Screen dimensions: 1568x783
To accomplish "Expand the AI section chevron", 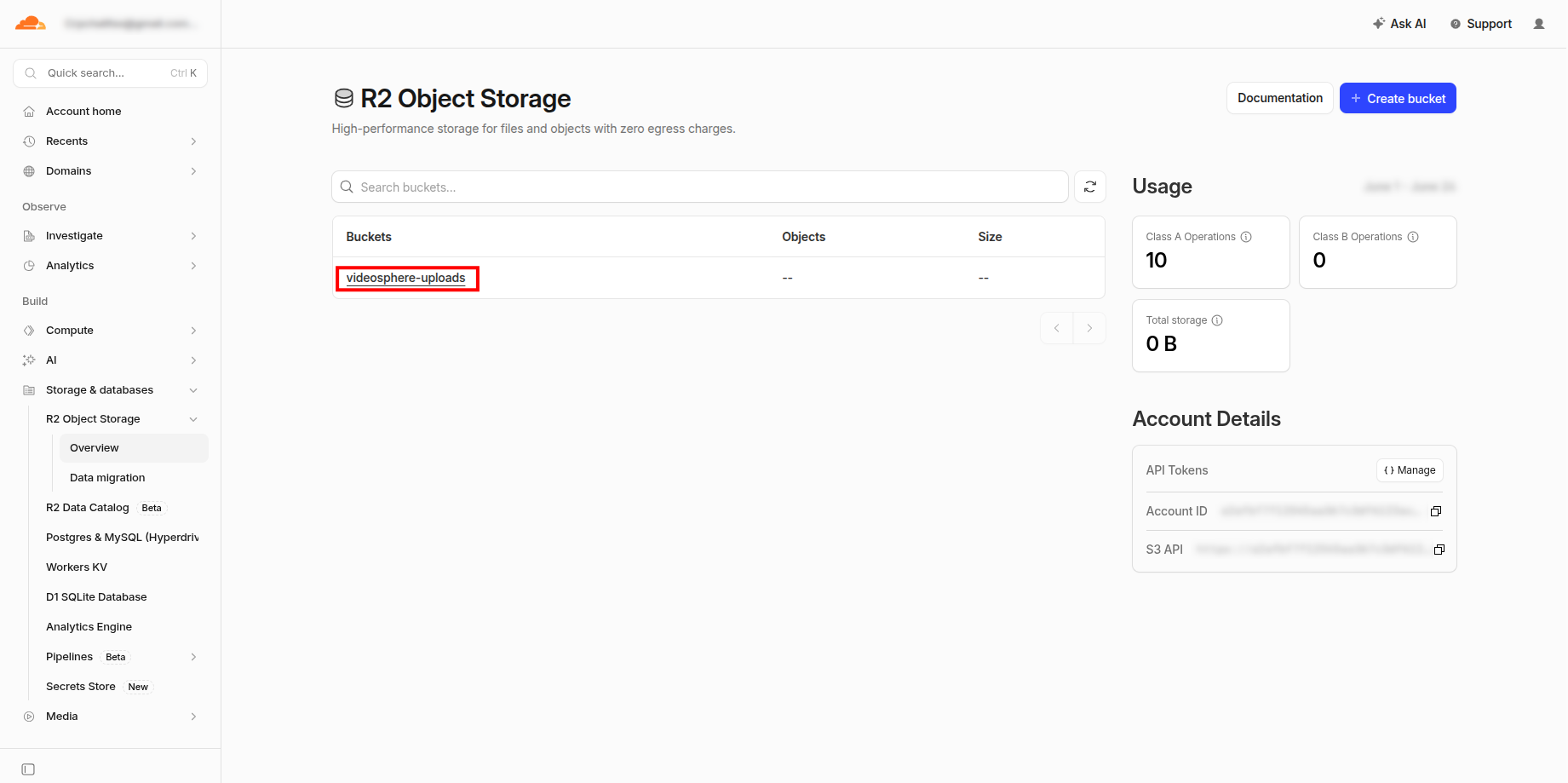I will tap(193, 360).
